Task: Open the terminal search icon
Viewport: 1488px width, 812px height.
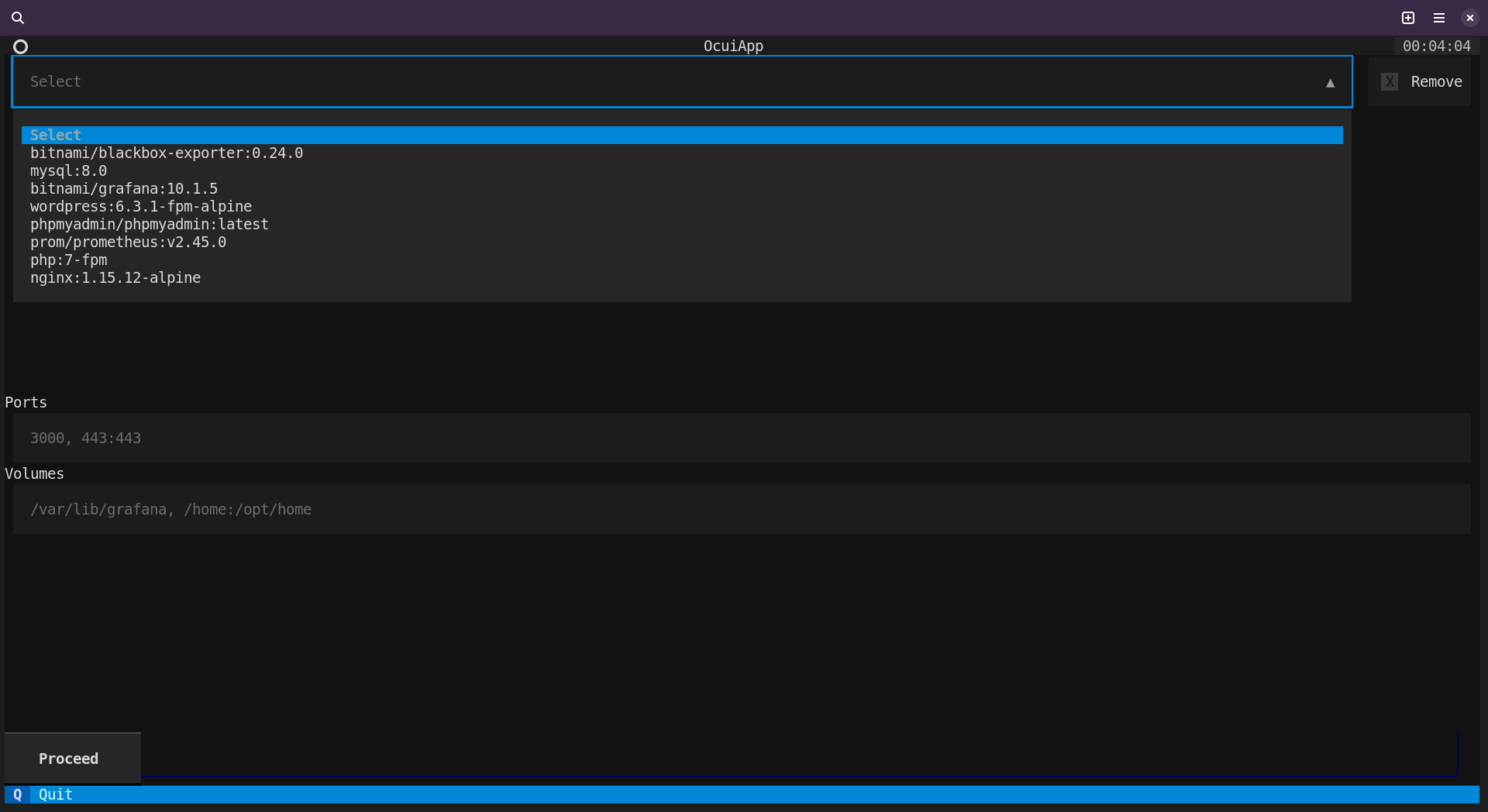Action: tap(18, 18)
